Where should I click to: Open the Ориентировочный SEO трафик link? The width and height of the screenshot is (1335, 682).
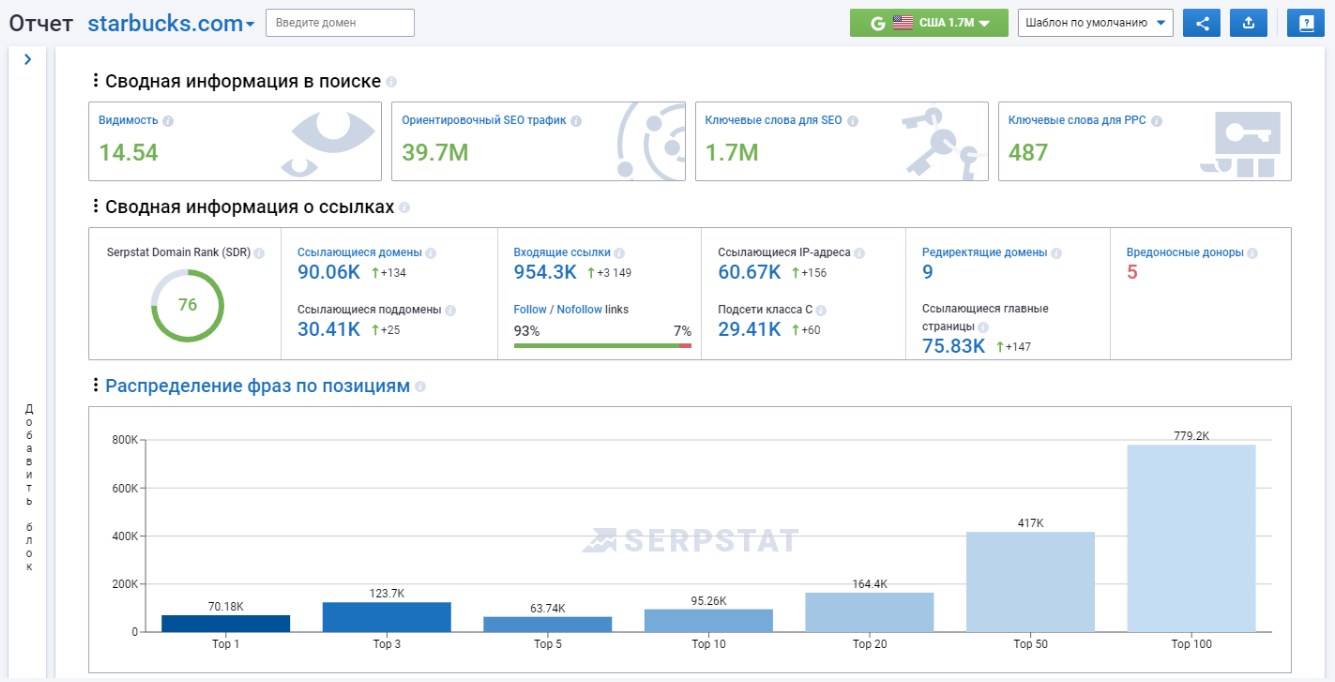(484, 120)
